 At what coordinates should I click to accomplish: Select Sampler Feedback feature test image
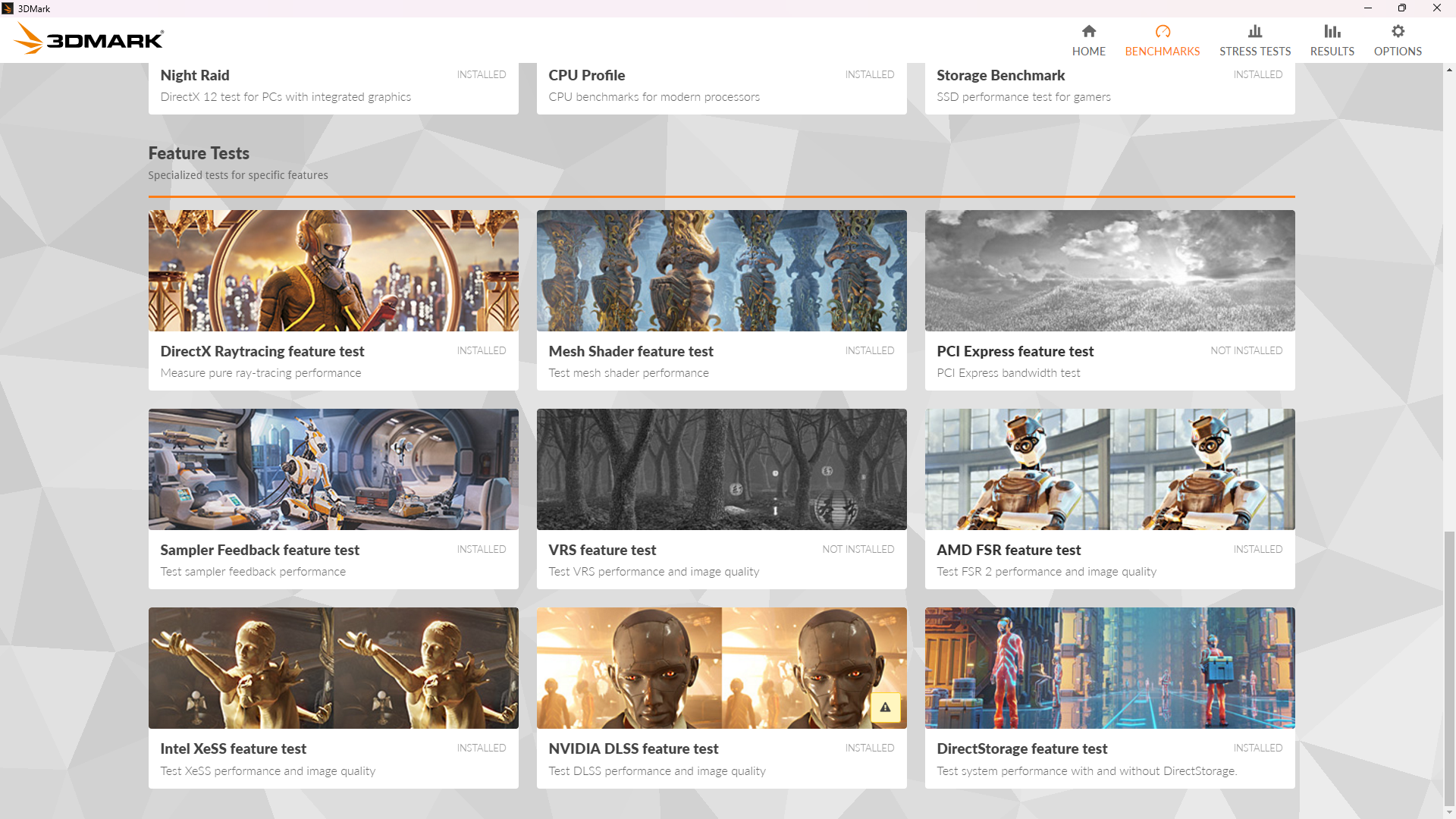point(333,469)
